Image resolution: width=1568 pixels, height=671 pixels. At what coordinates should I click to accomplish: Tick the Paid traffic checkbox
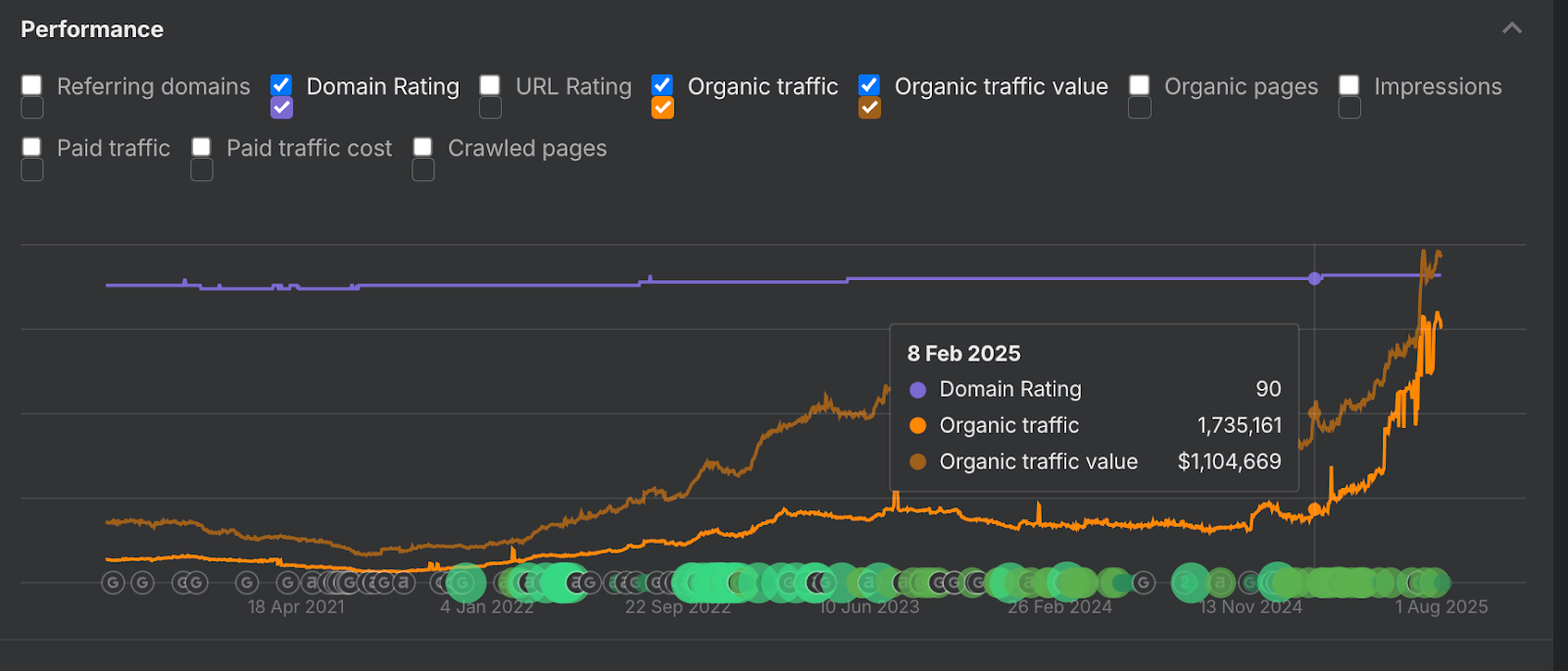coord(32,148)
